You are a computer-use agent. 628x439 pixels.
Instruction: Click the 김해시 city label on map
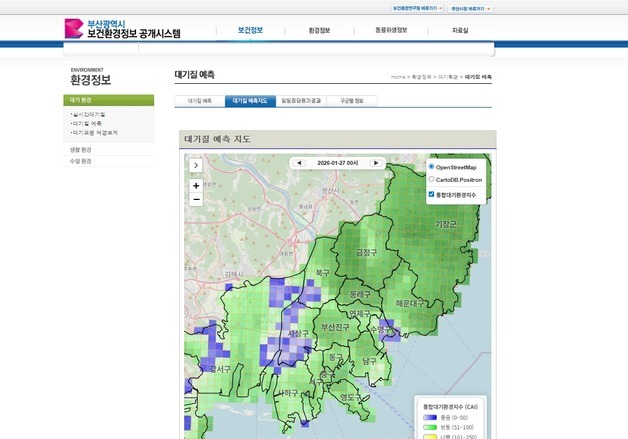pyautogui.click(x=234, y=274)
